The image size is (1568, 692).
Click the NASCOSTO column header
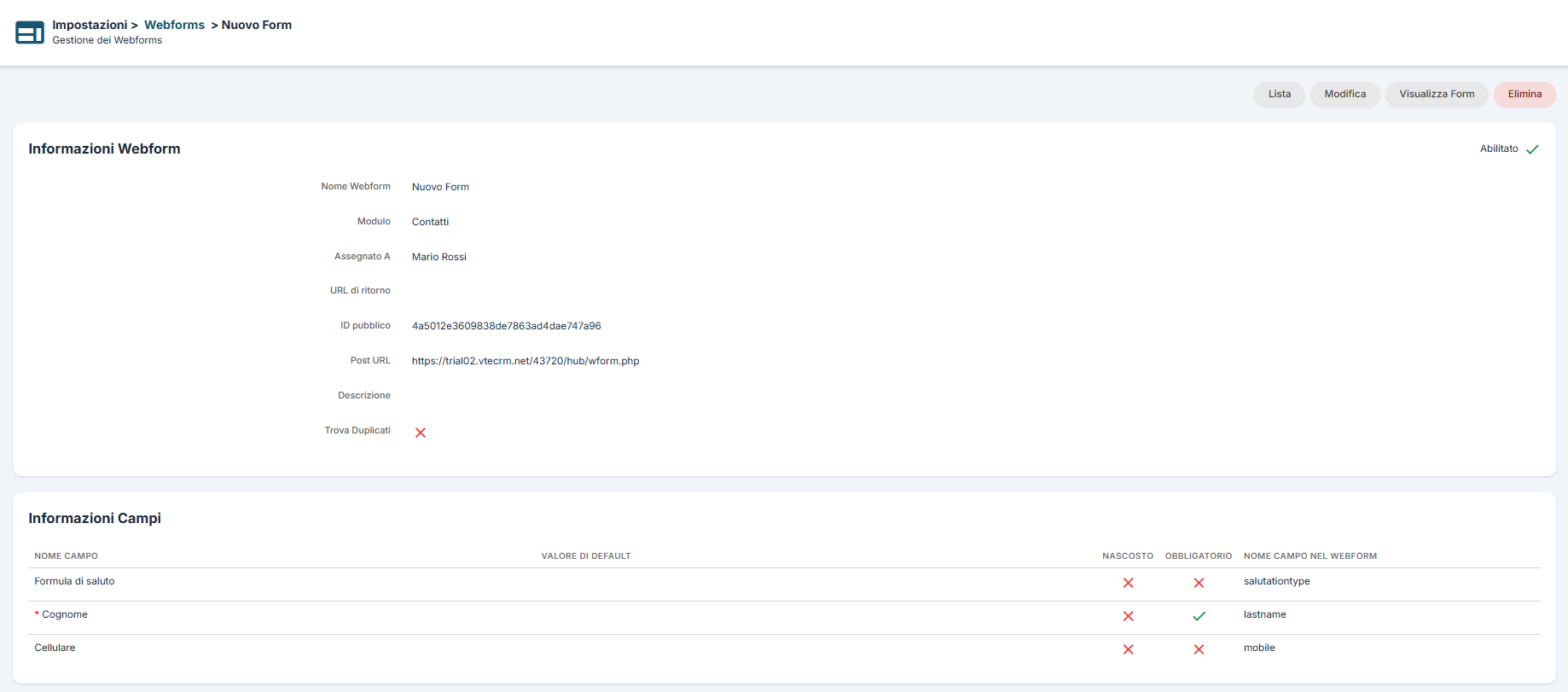pyautogui.click(x=1128, y=556)
